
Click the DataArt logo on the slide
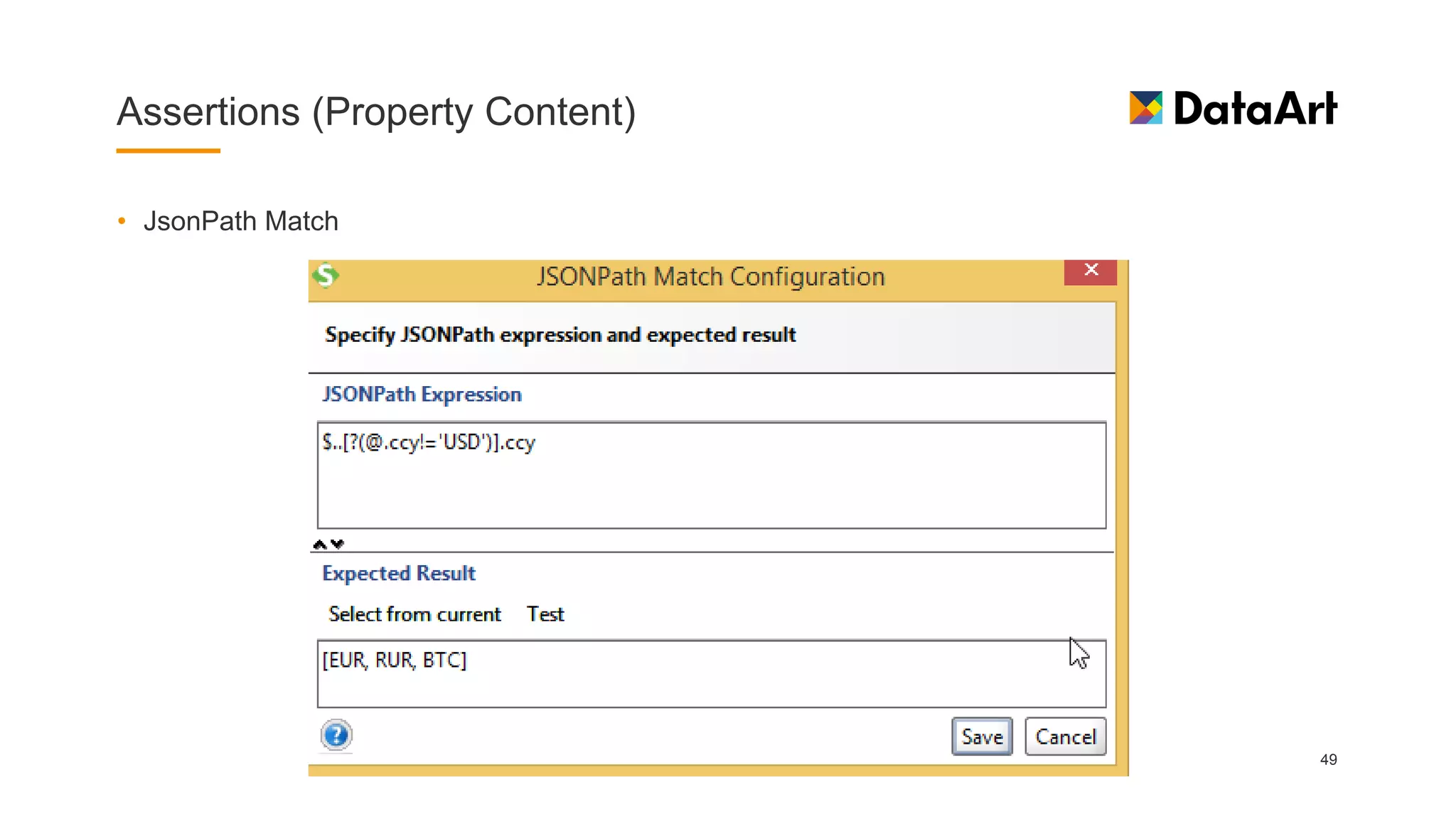[x=1233, y=109]
